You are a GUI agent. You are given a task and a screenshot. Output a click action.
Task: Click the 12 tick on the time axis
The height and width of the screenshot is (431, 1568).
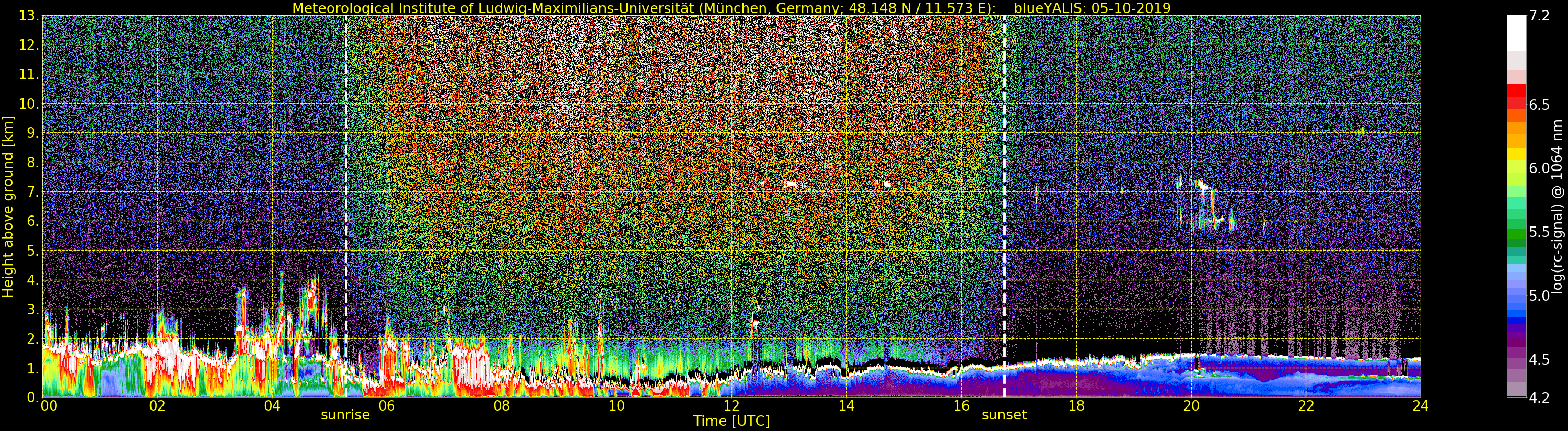(x=731, y=406)
